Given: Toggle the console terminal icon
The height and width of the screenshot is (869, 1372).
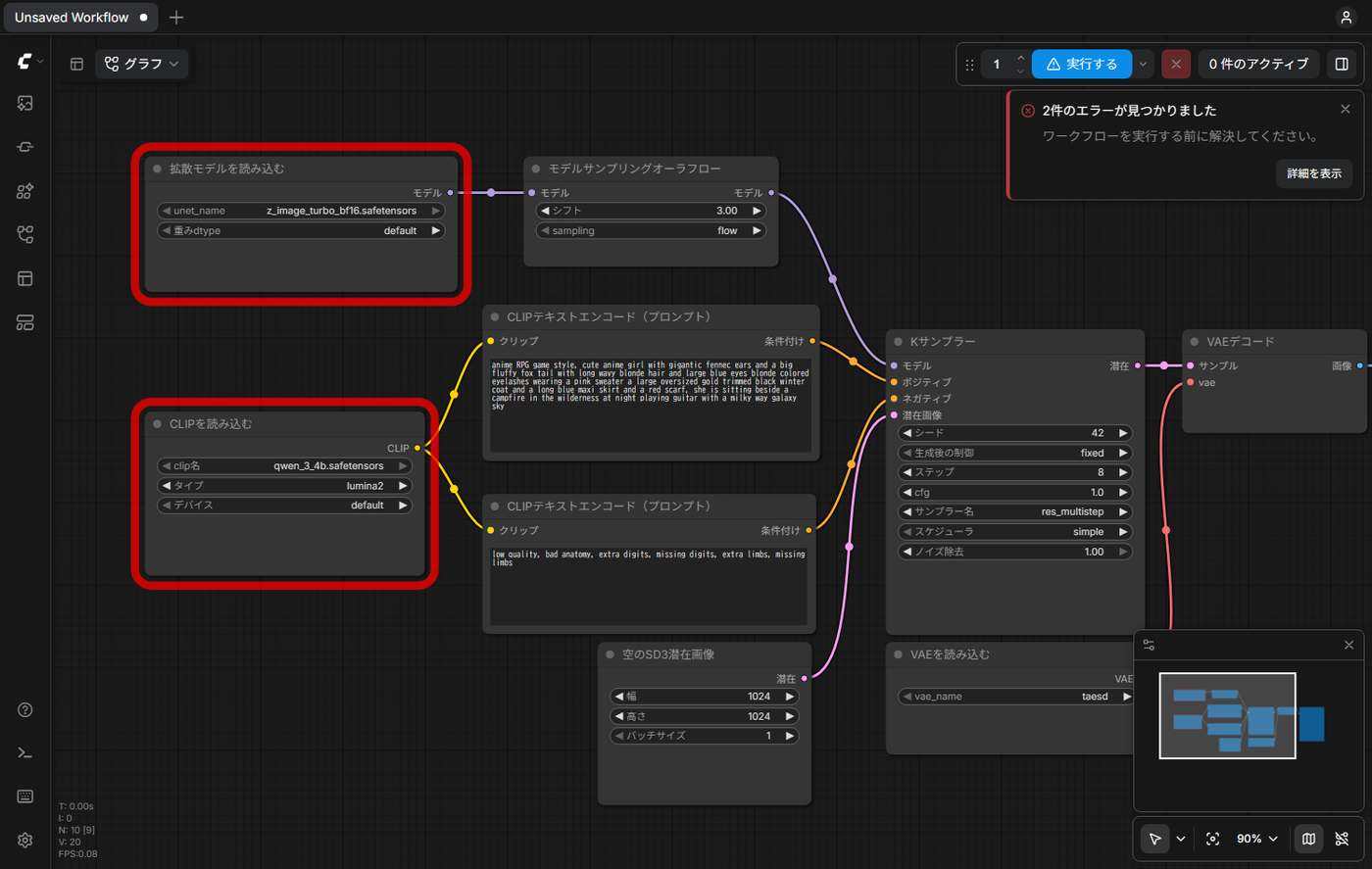Looking at the screenshot, I should [25, 753].
